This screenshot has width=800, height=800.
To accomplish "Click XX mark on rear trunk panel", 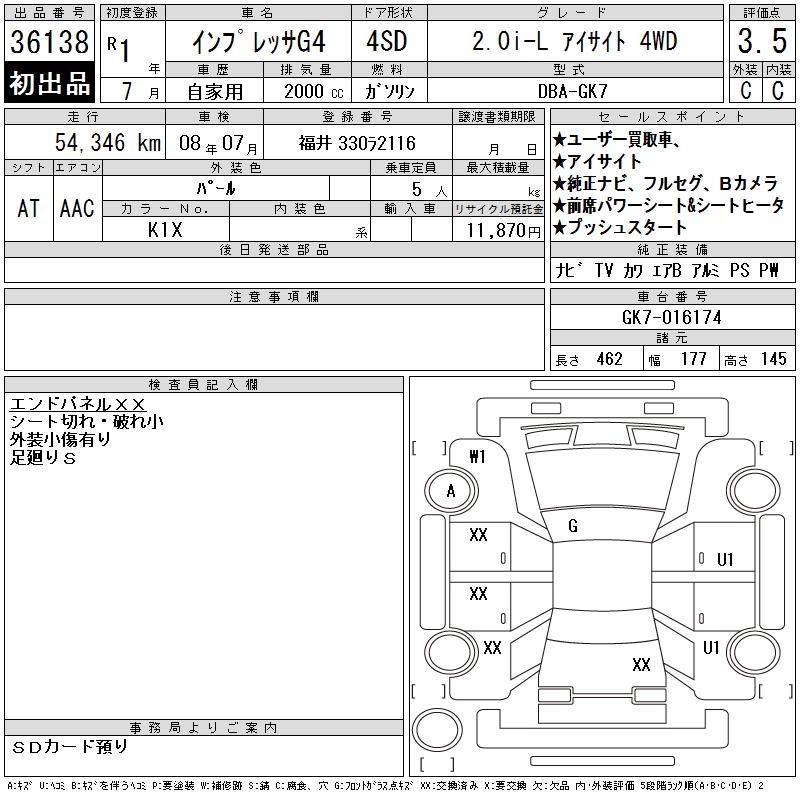I will tap(641, 664).
